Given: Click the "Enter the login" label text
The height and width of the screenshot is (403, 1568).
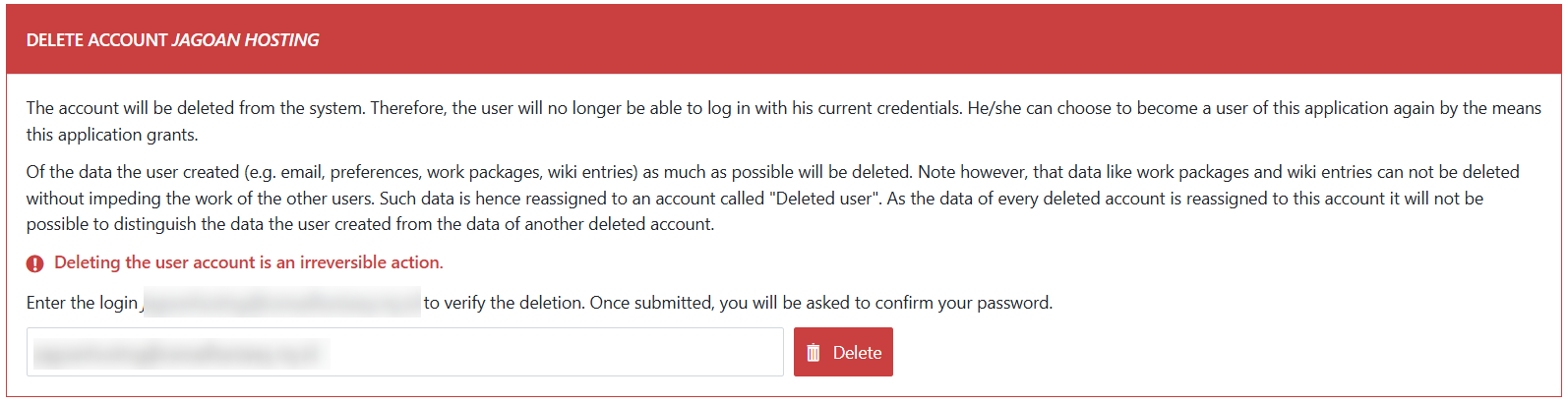Looking at the screenshot, I should coord(83,303).
